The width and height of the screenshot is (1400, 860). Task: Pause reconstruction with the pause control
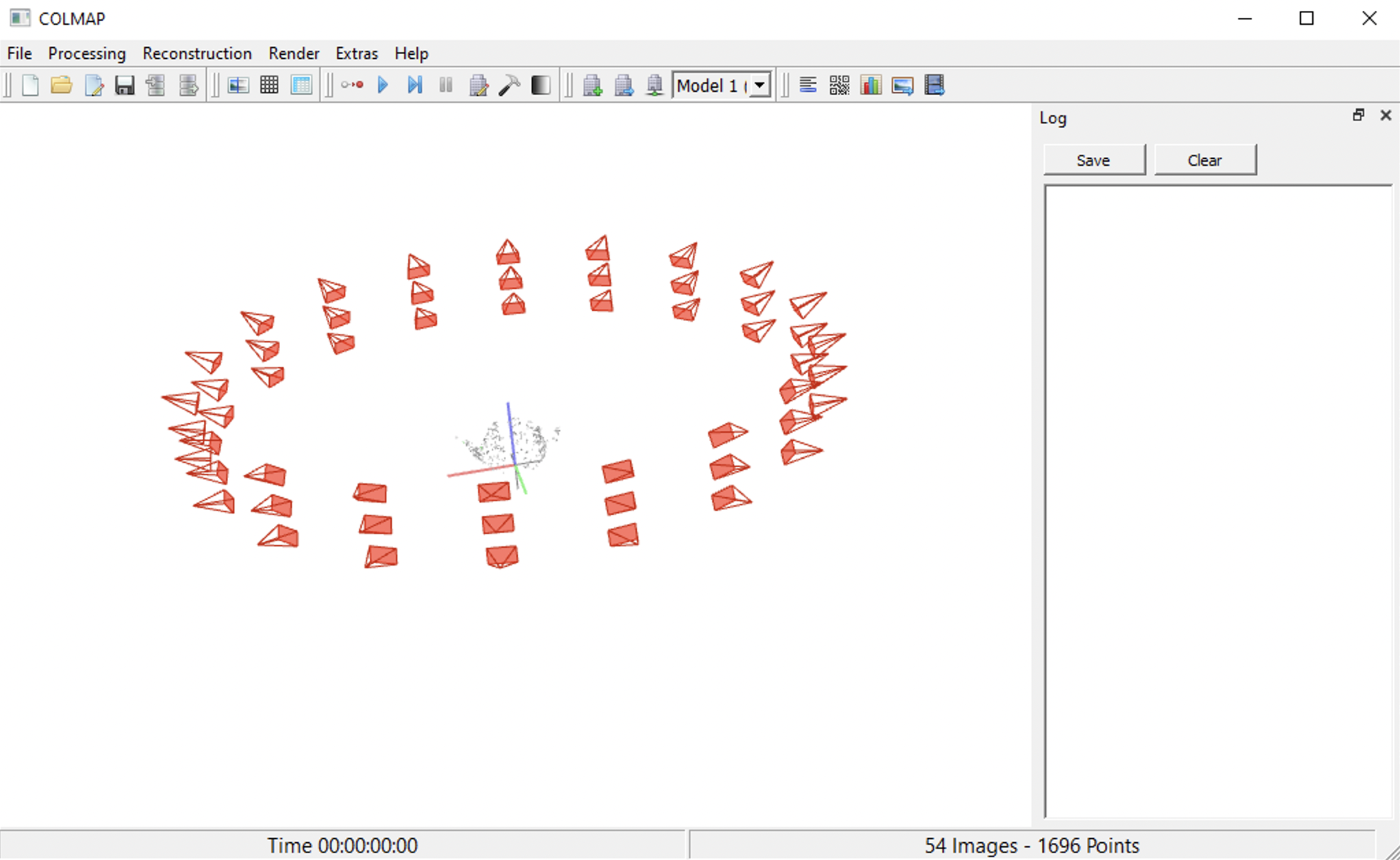[445, 85]
